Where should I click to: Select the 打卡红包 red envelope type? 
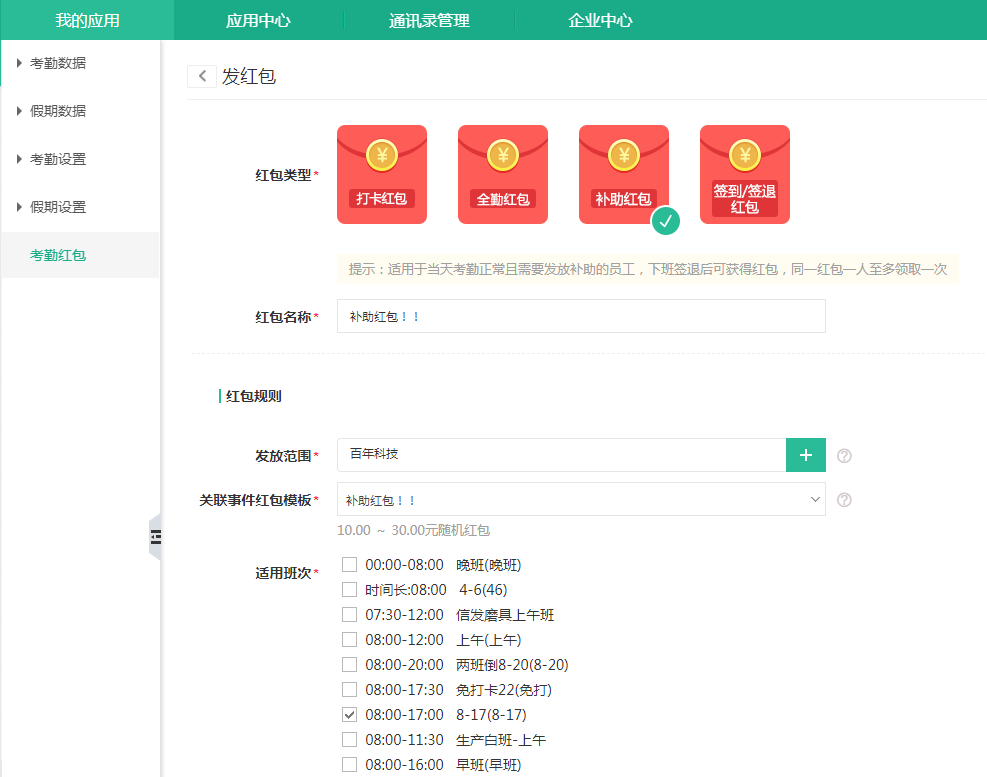(381, 174)
